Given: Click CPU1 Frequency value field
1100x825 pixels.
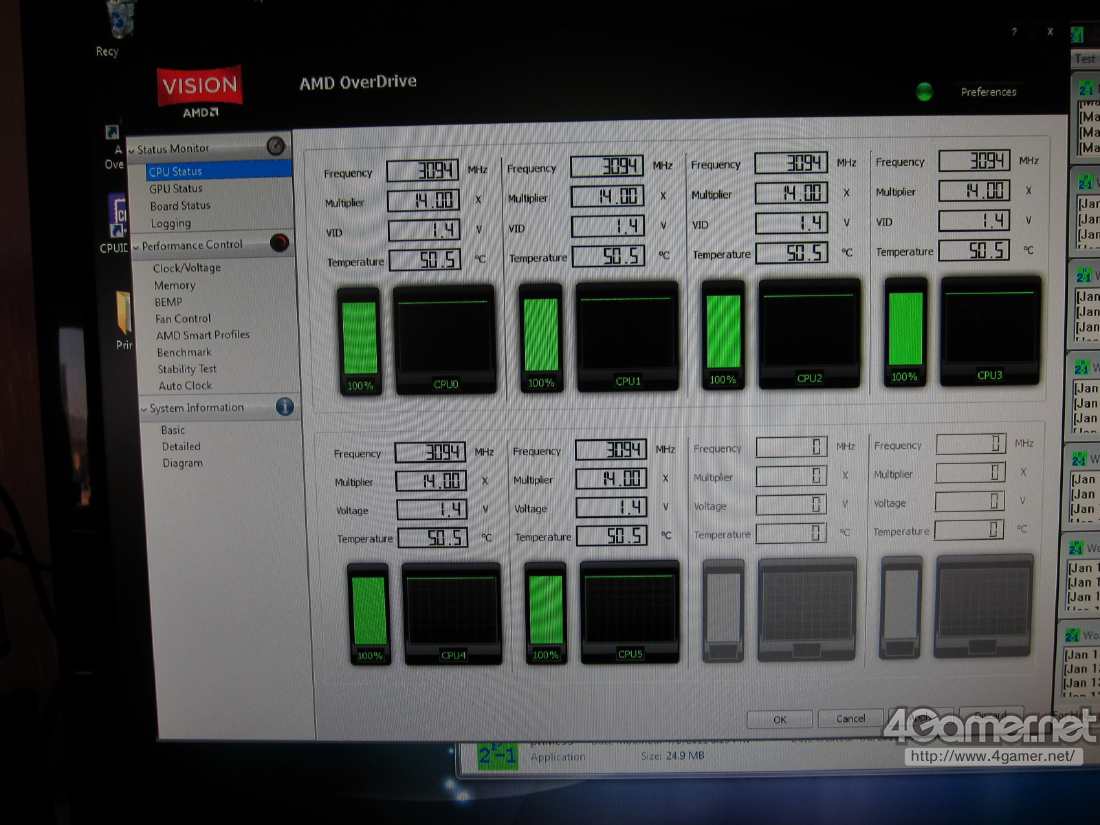Looking at the screenshot, I should [607, 166].
